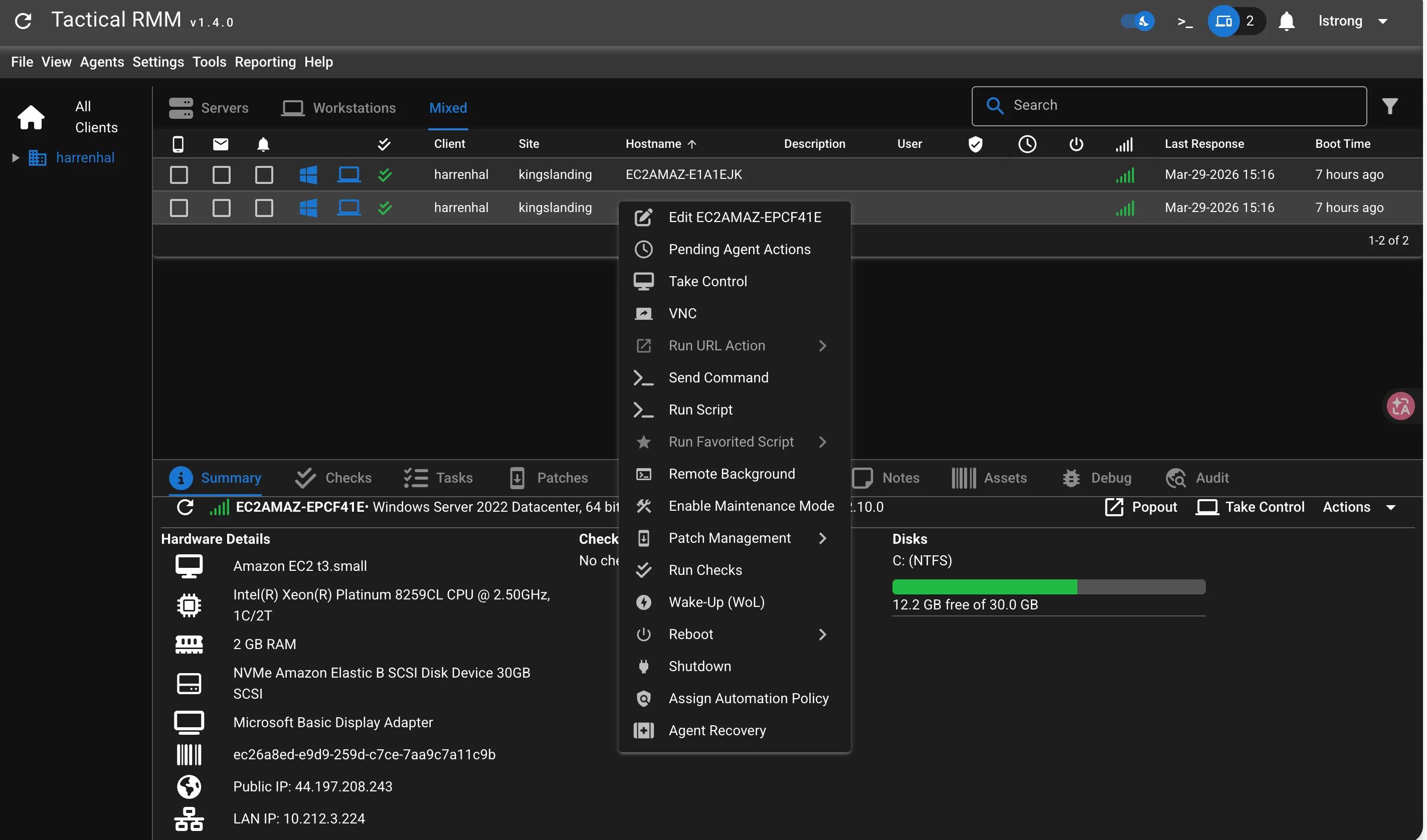Click the search magnifier icon
1427x840 pixels.
[994, 105]
